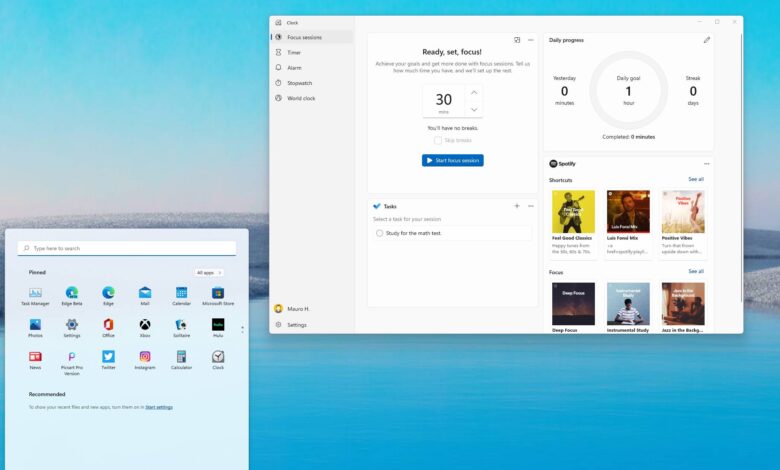Open the Settings gear in pinned apps
Viewport: 780px width, 470px height.
pyautogui.click(x=72, y=325)
